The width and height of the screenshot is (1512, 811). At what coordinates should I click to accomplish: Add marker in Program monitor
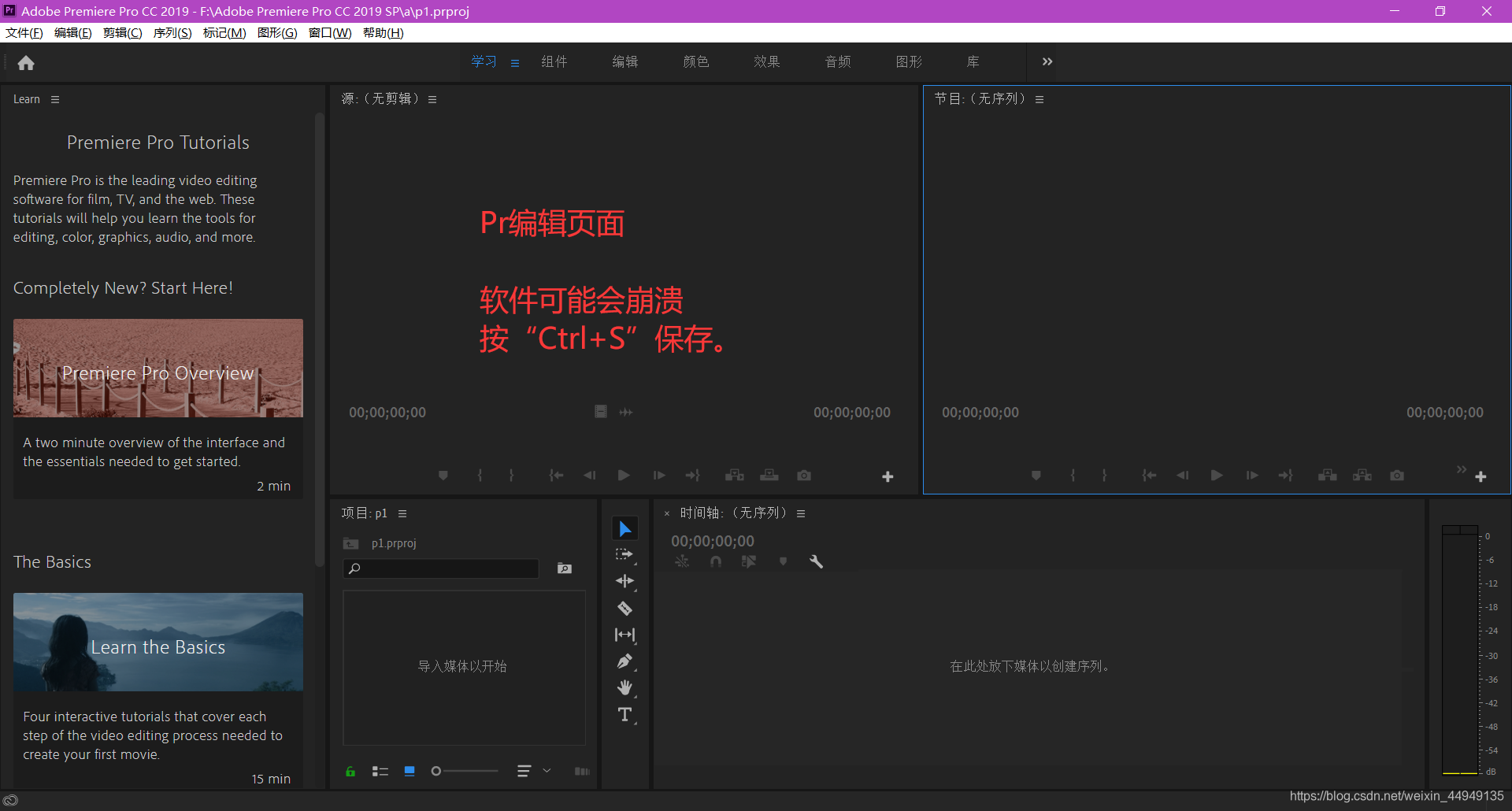coord(1036,476)
